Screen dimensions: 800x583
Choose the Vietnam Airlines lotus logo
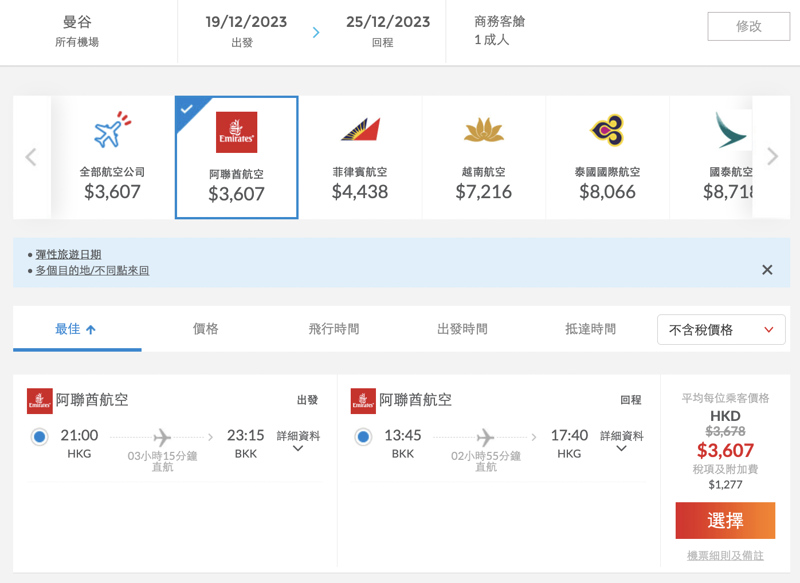pyautogui.click(x=484, y=130)
